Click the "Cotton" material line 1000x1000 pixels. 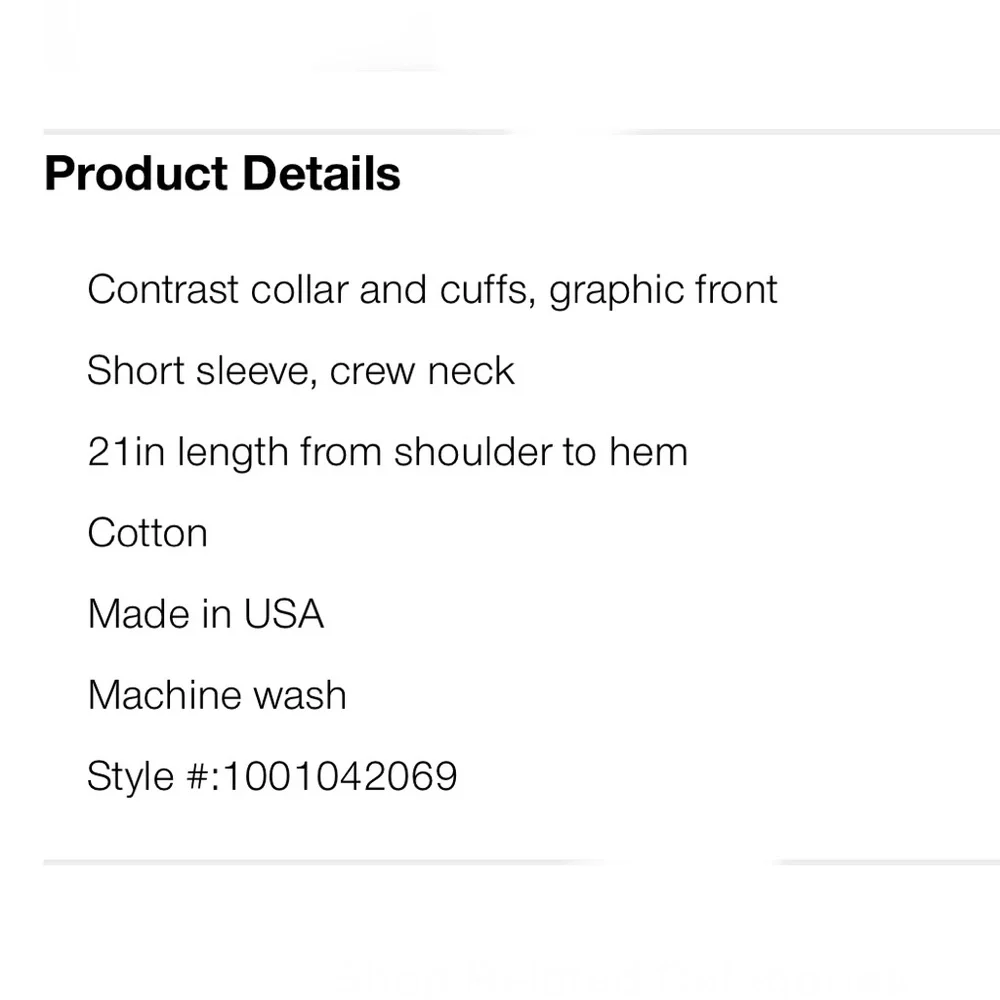click(147, 533)
